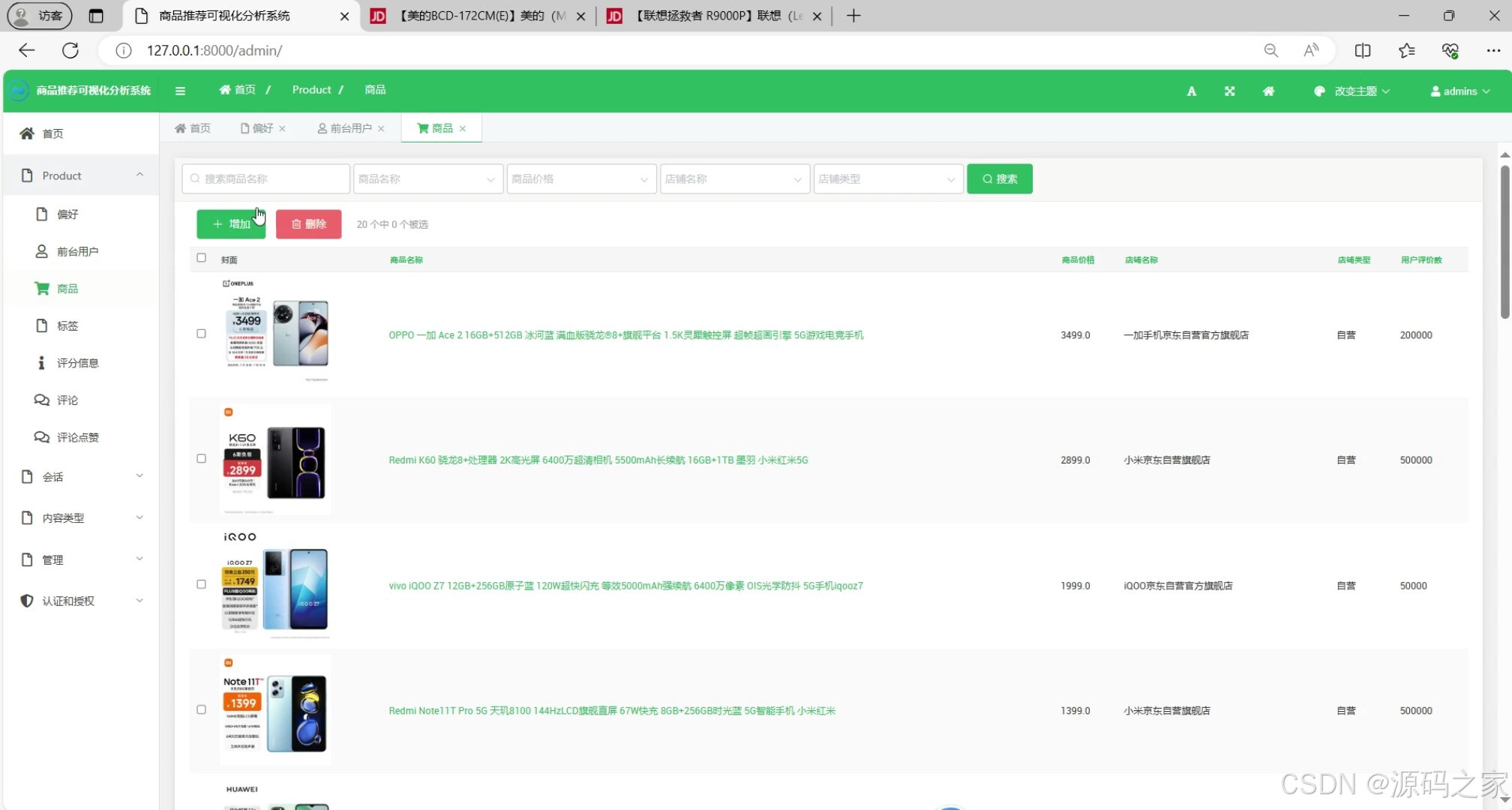
Task: Focus the 搜索商品名称 search field
Action: coord(266,178)
